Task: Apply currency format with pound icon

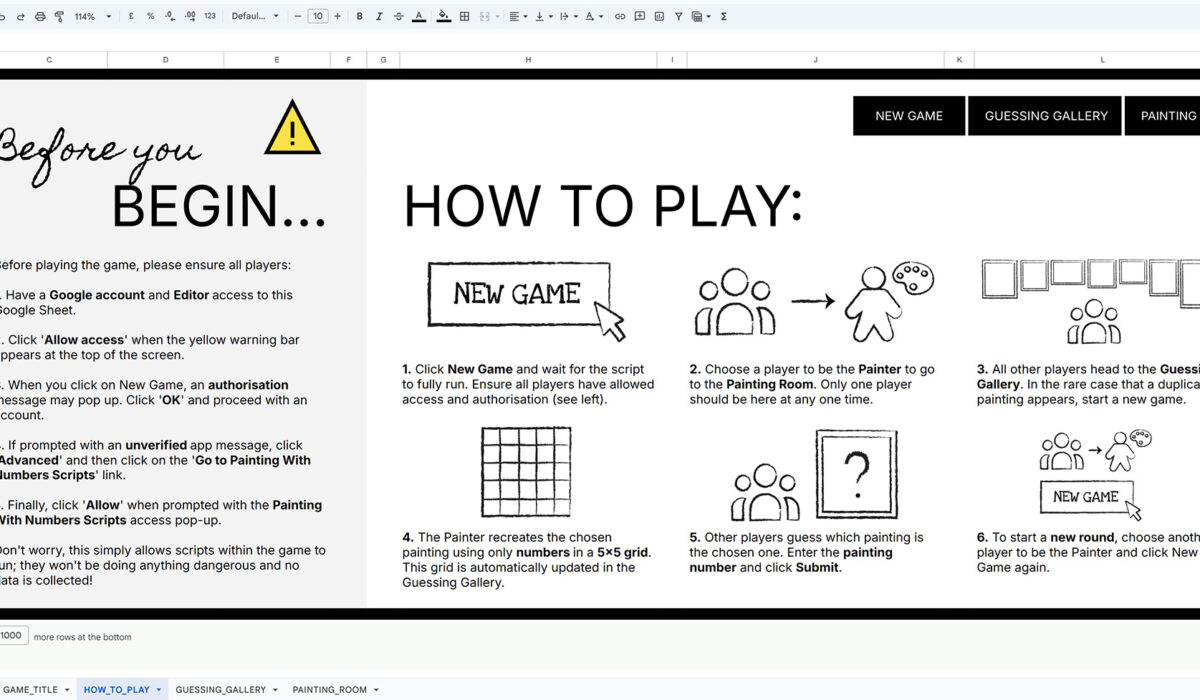Action: 131,17
